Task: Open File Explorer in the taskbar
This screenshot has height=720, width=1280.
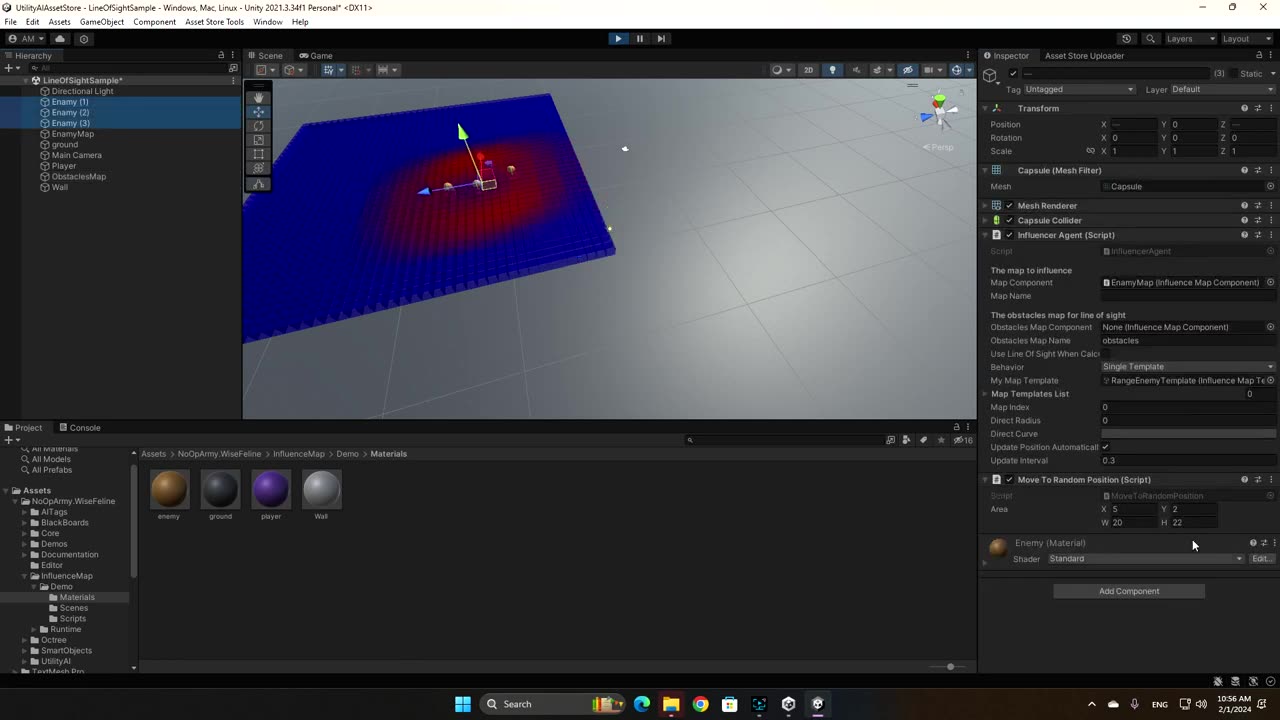Action: coord(670,704)
